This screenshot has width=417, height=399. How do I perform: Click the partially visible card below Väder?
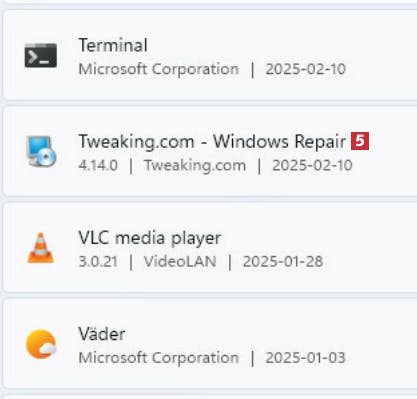210,397
